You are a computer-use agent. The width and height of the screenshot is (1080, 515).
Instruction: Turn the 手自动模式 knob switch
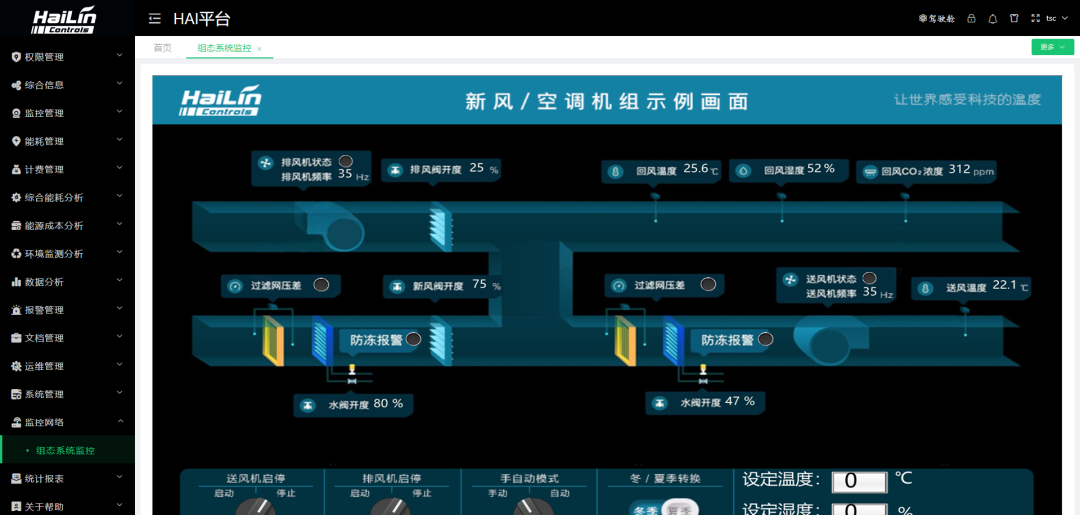529,508
